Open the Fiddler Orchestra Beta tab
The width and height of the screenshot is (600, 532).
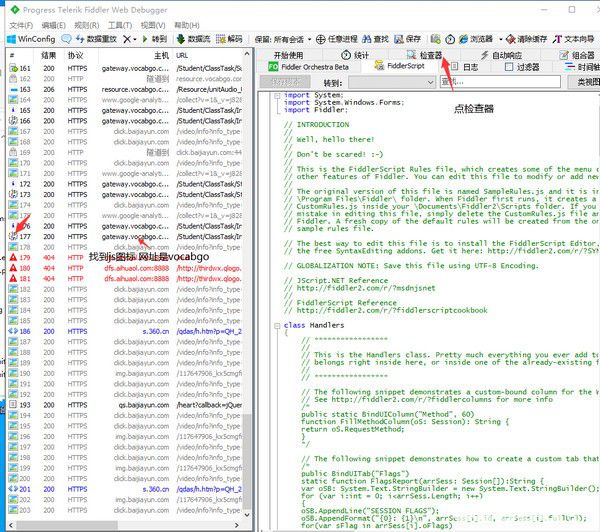(x=308, y=67)
